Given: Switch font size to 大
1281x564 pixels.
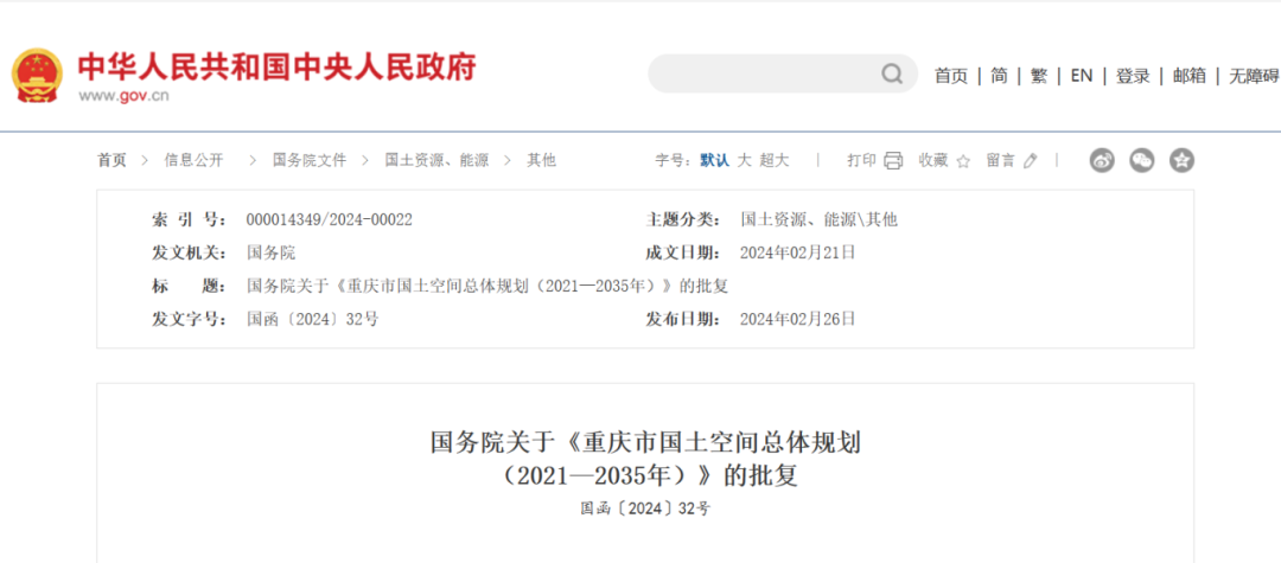Looking at the screenshot, I should 744,160.
